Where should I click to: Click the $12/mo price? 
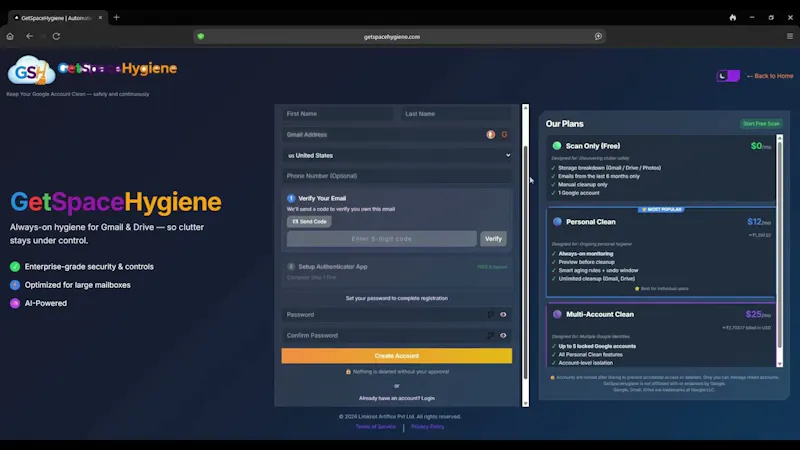point(759,222)
